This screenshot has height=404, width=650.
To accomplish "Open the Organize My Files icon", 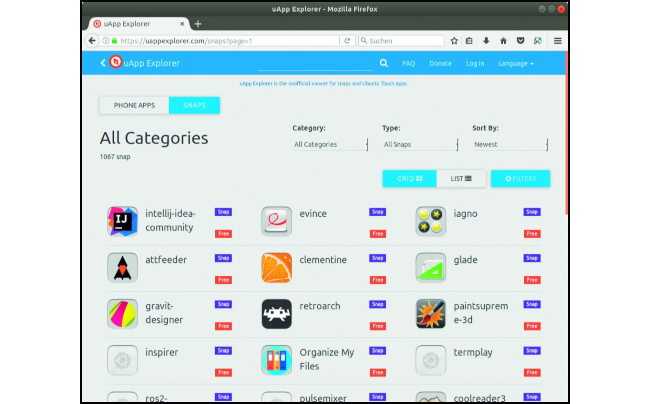I will (276, 360).
